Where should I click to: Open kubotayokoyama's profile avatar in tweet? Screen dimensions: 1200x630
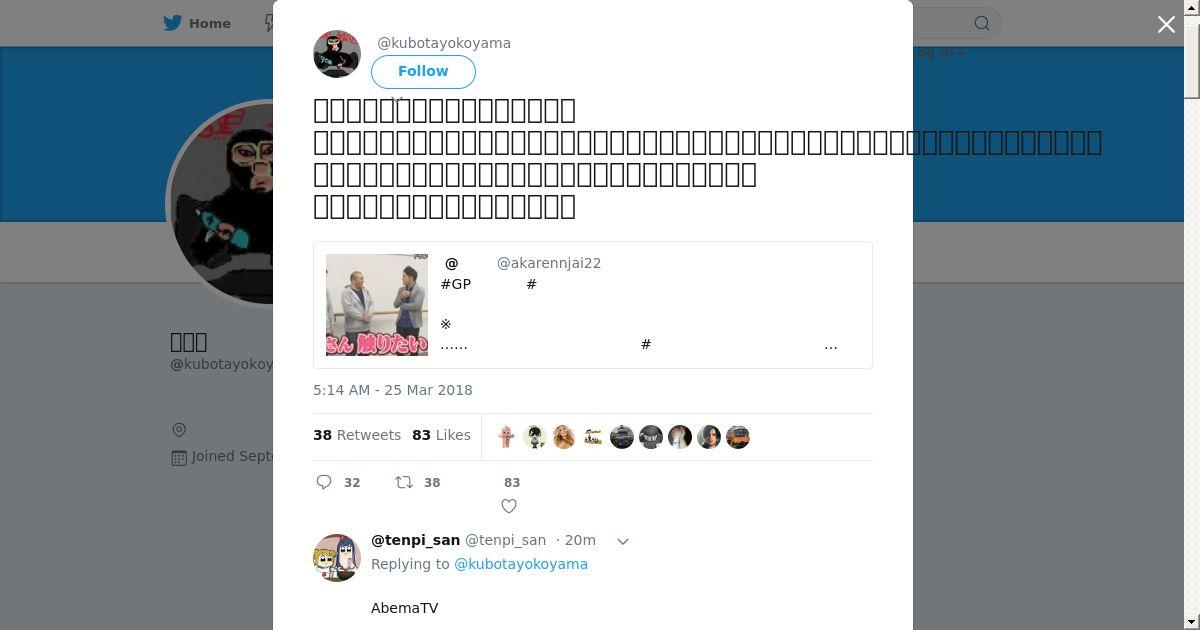pos(337,54)
